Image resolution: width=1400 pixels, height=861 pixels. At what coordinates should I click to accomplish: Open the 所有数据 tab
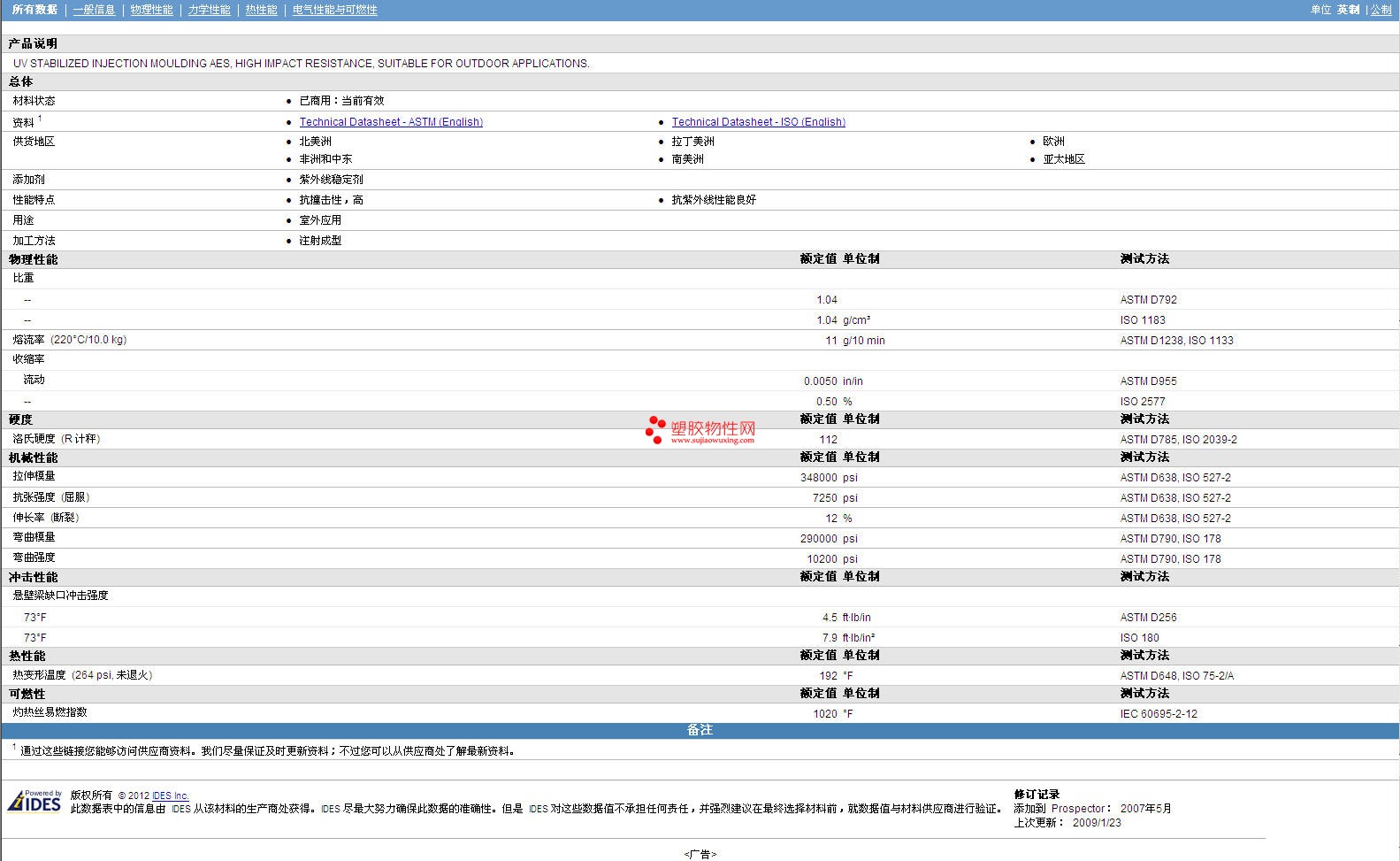pyautogui.click(x=34, y=10)
